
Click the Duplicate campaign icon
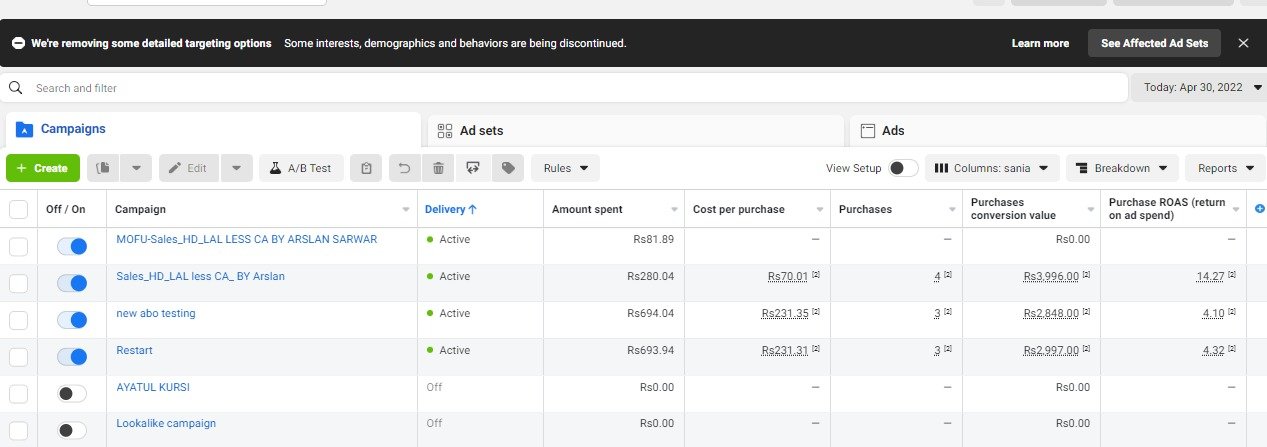(103, 168)
